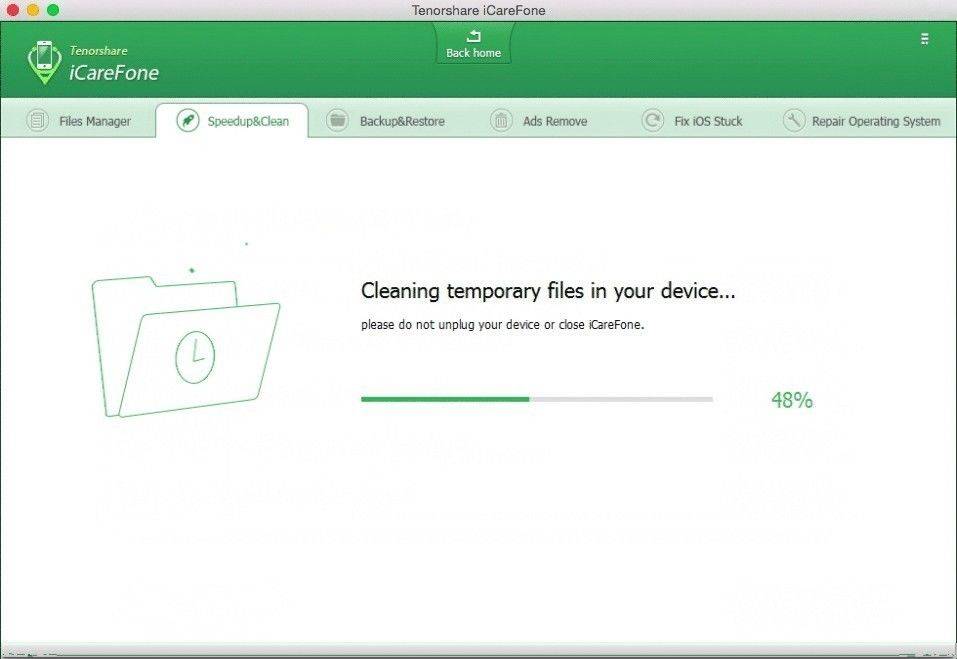Open the hamburger menu icon
The width and height of the screenshot is (957, 659).
925,39
